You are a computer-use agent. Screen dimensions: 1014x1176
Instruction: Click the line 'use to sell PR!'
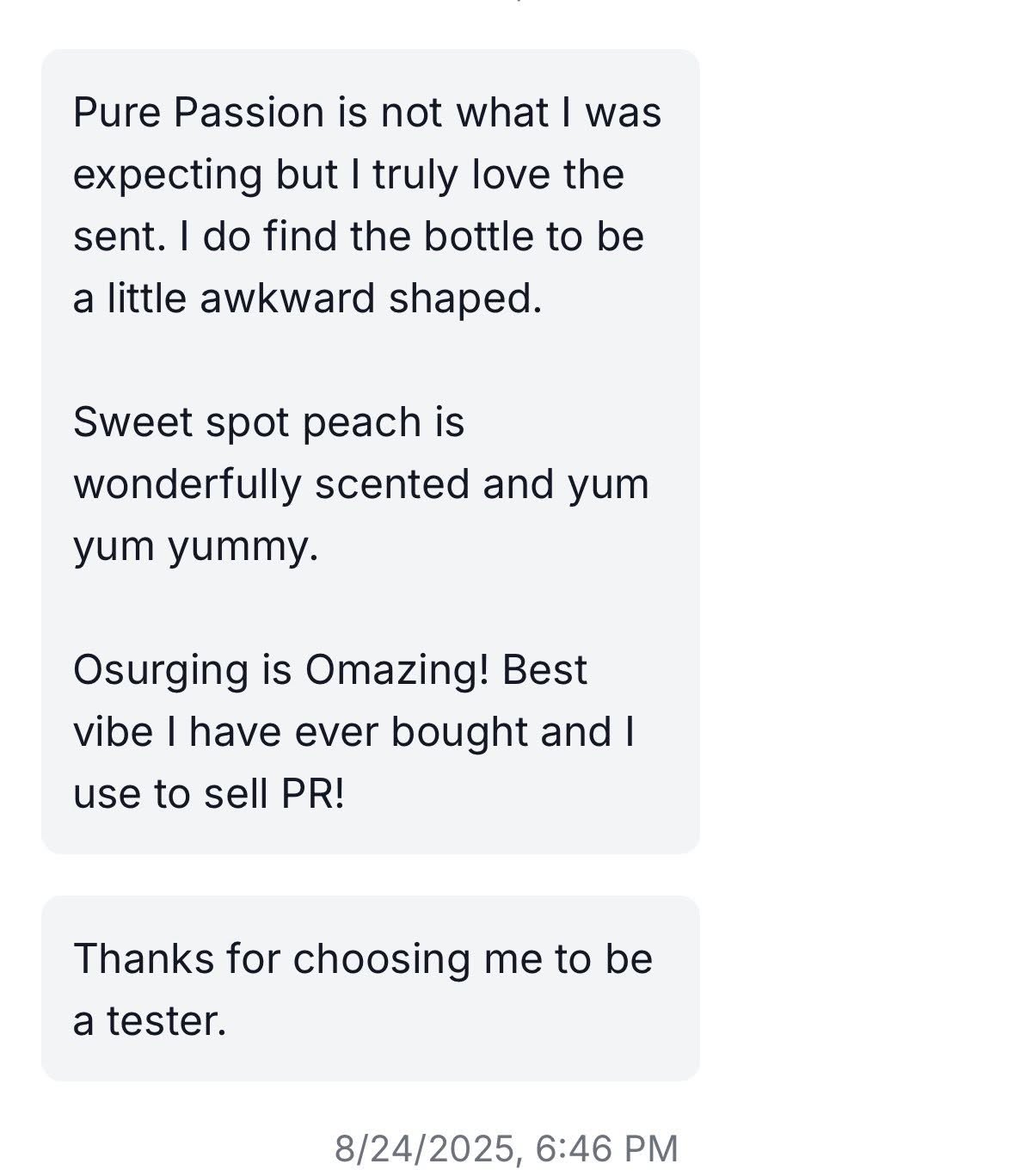click(208, 793)
